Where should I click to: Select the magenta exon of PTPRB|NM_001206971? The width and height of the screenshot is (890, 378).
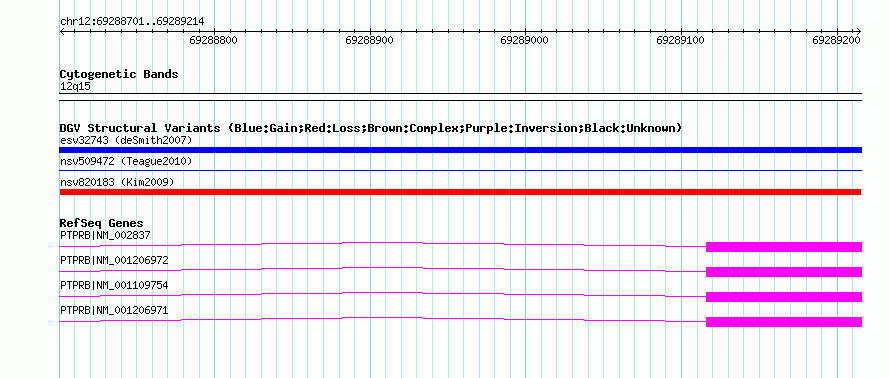784,322
